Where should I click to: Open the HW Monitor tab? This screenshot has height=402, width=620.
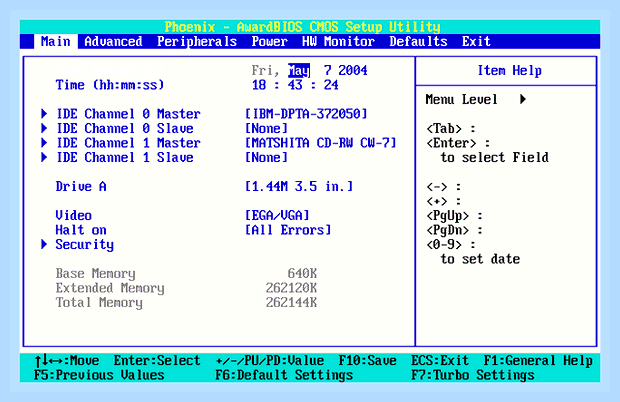338,42
